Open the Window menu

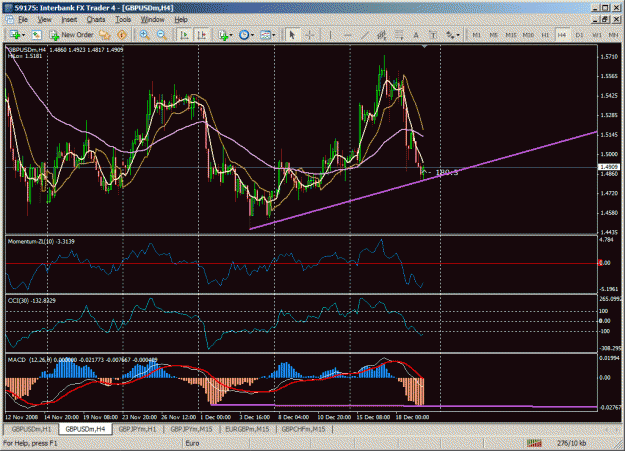click(x=152, y=20)
